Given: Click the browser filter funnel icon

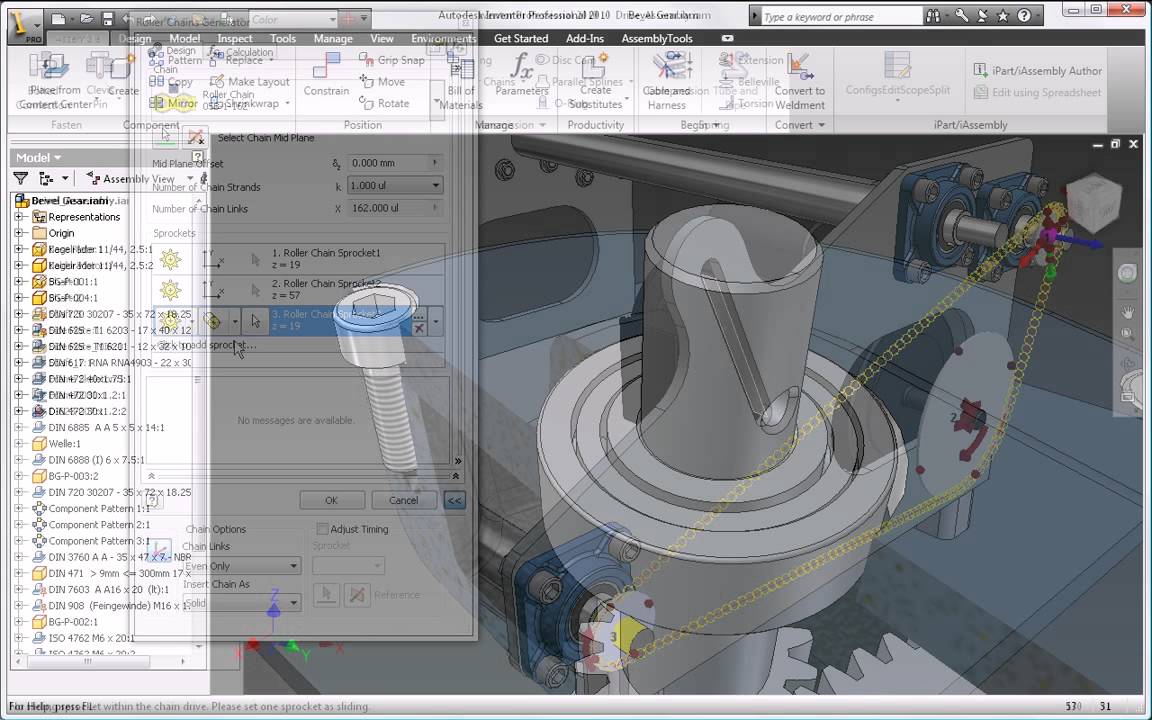Looking at the screenshot, I should [x=21, y=179].
